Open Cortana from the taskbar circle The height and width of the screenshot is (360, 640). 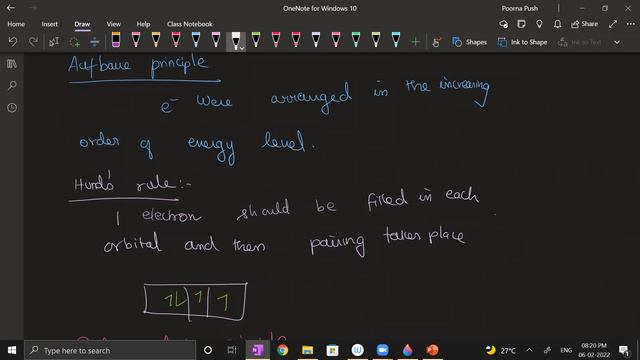[208, 350]
